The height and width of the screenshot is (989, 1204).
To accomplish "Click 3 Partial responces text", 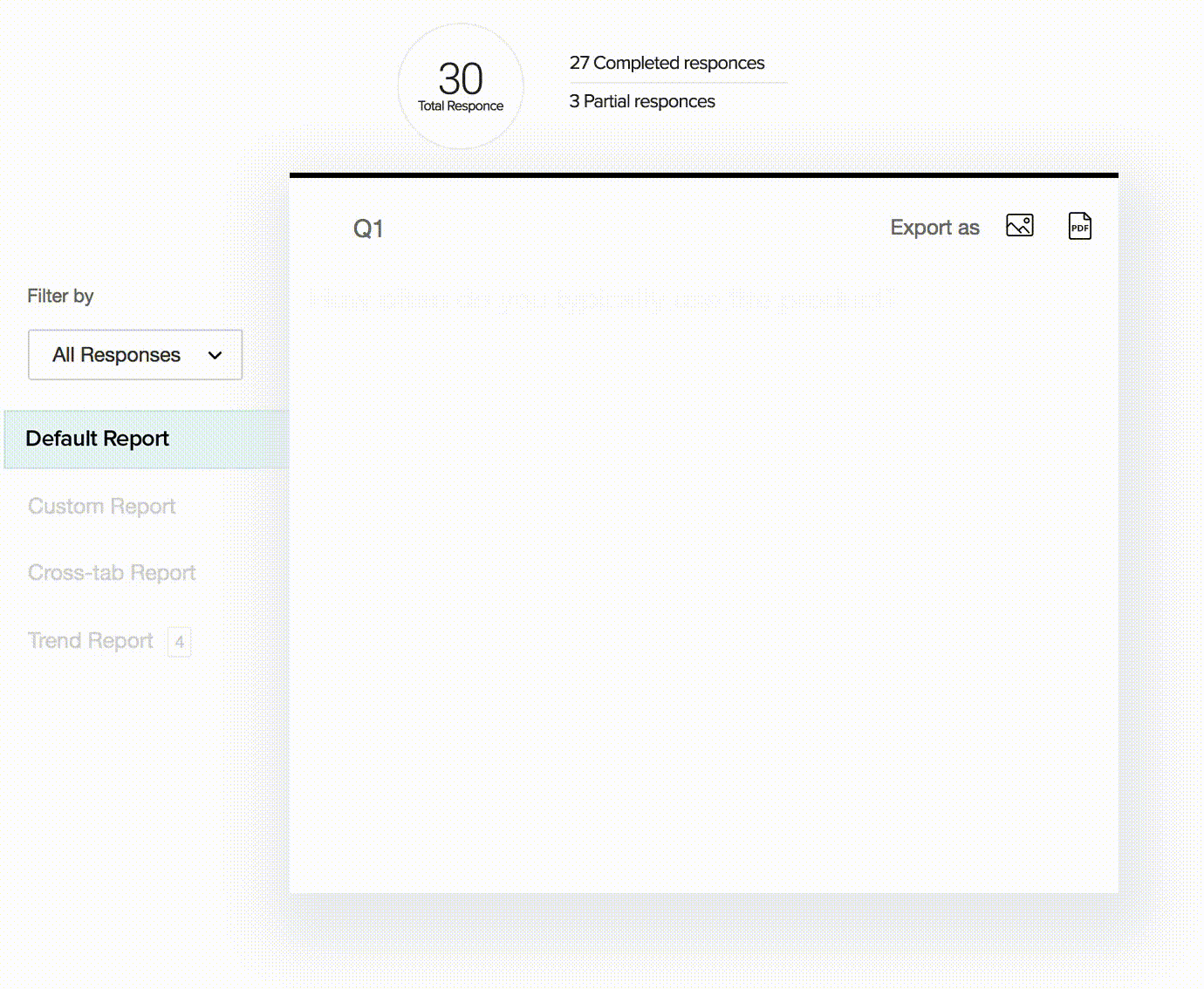I will point(642,101).
